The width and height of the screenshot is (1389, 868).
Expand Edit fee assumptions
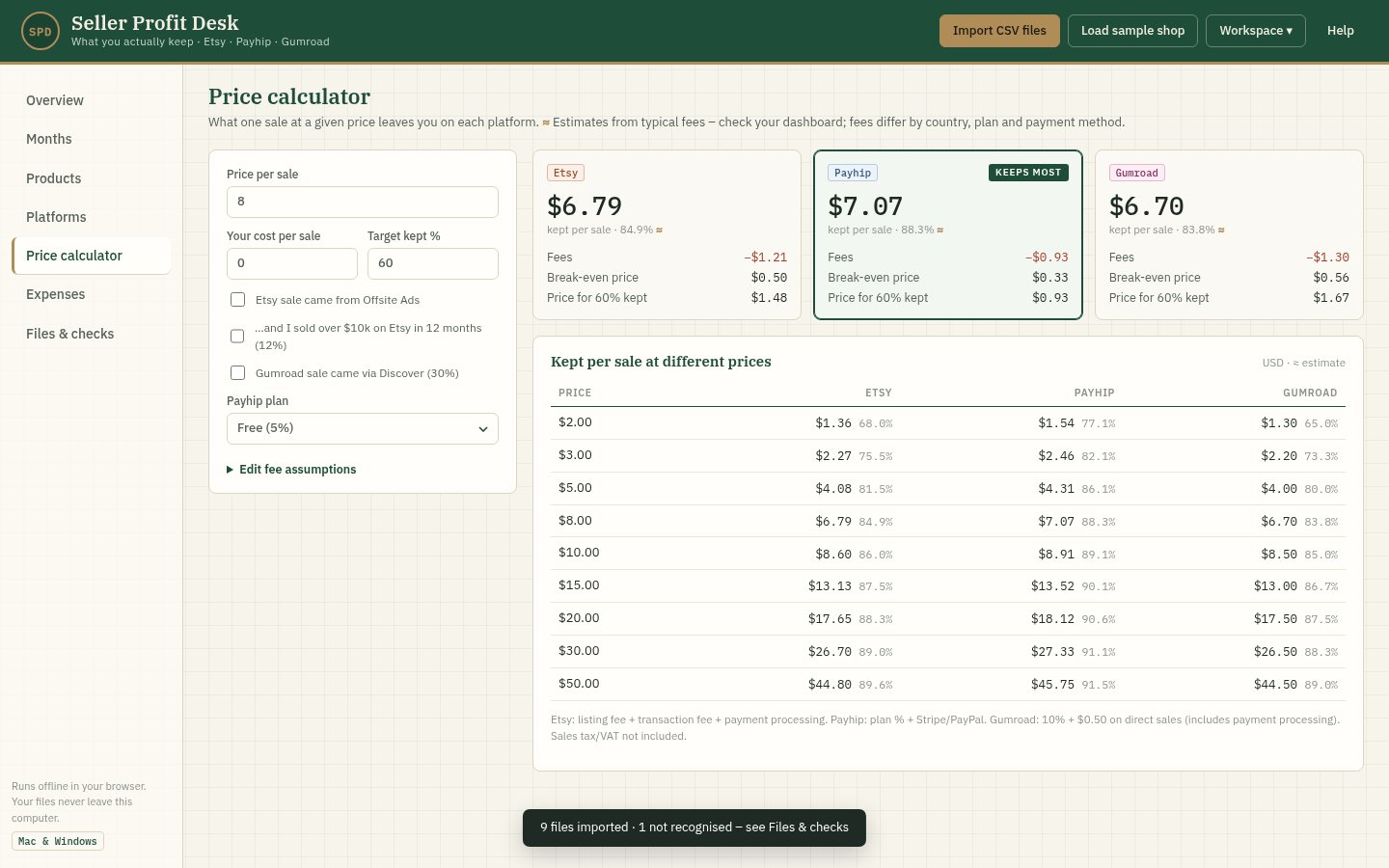[x=291, y=470]
